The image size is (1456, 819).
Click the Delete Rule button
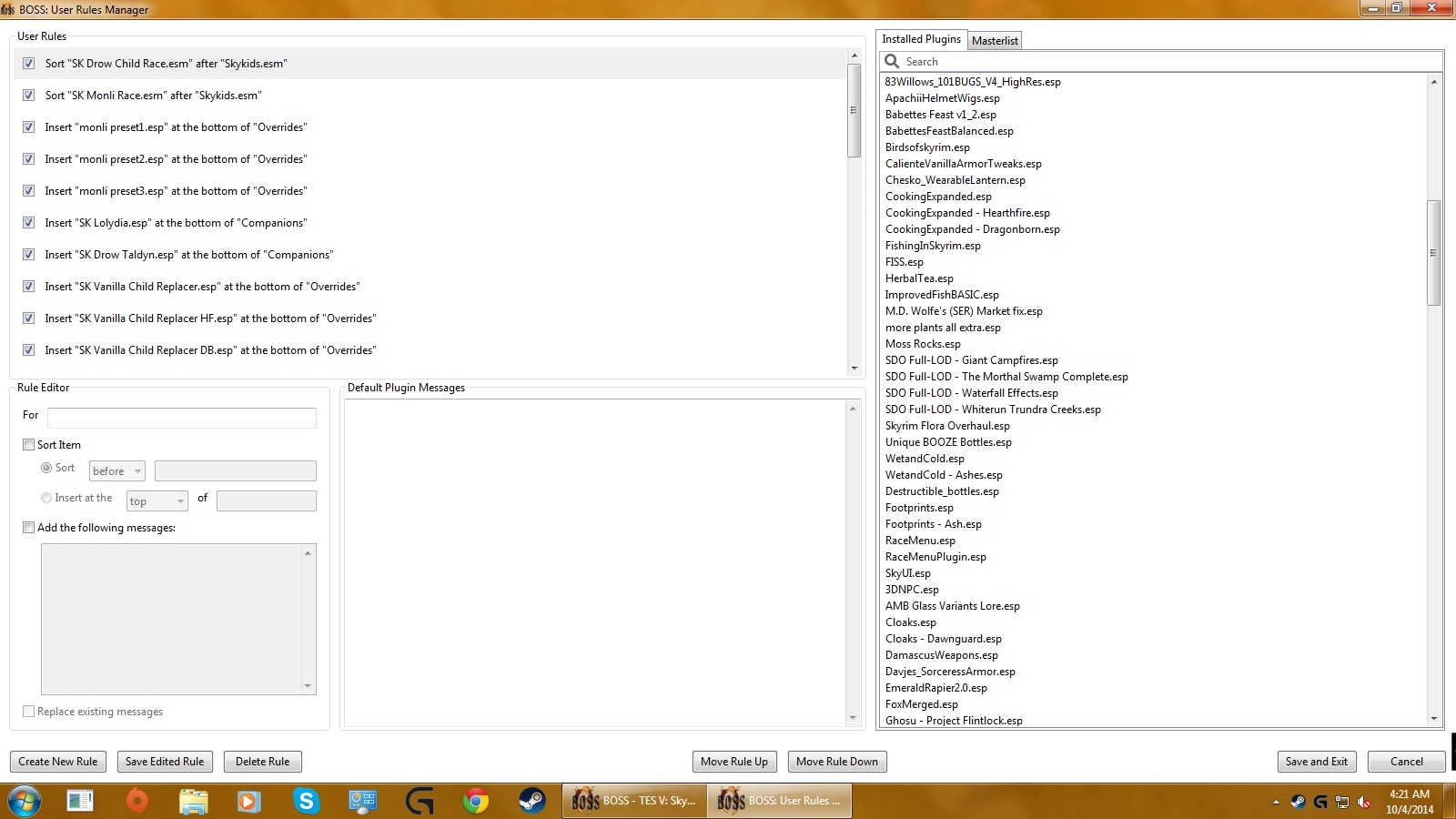(263, 762)
